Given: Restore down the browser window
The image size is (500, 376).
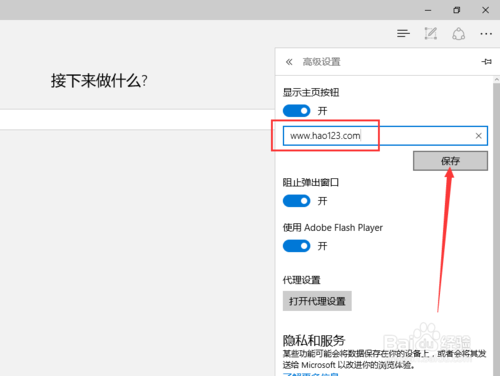Looking at the screenshot, I should [x=457, y=10].
